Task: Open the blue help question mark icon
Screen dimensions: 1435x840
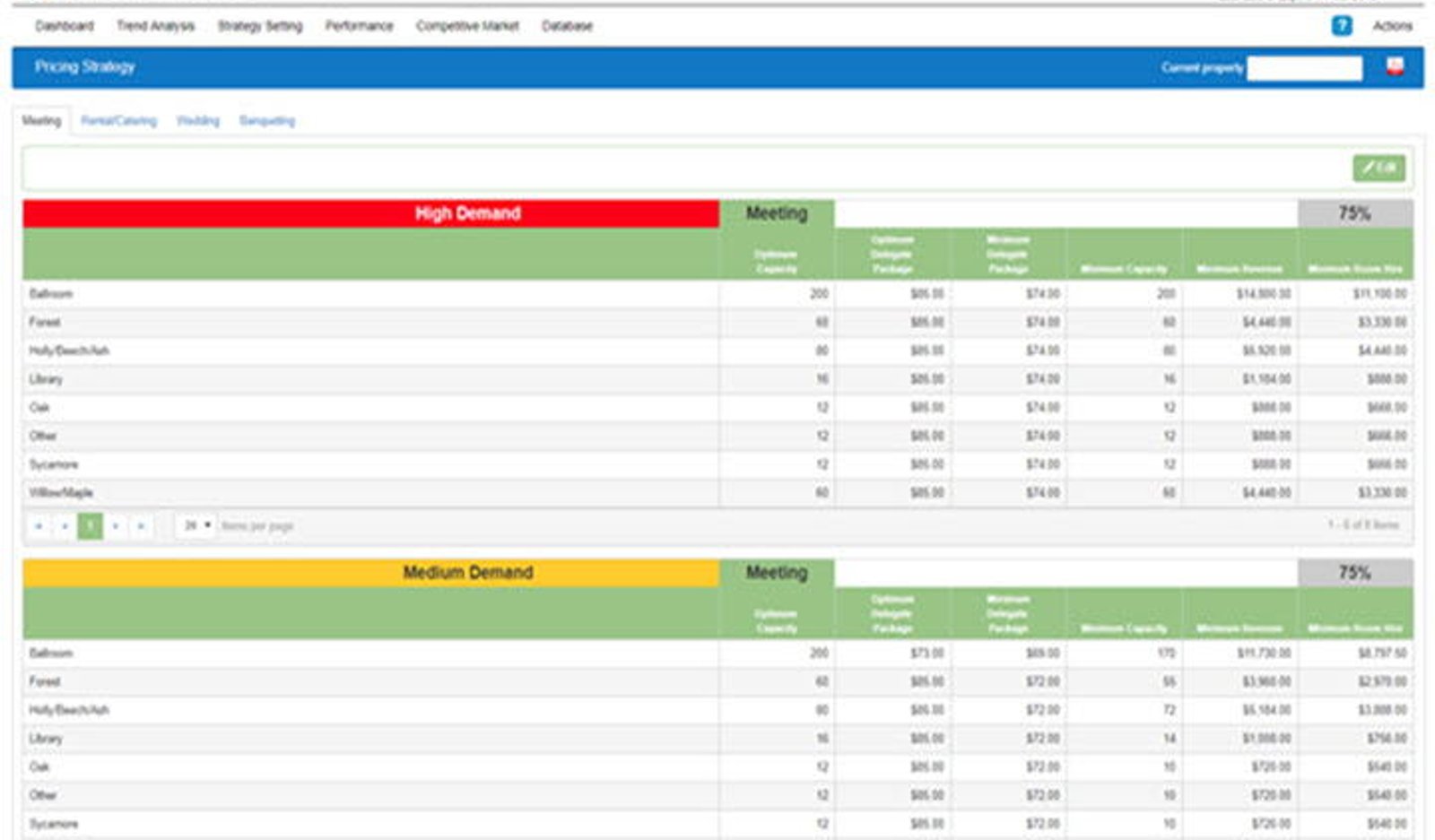Action: click(1341, 26)
